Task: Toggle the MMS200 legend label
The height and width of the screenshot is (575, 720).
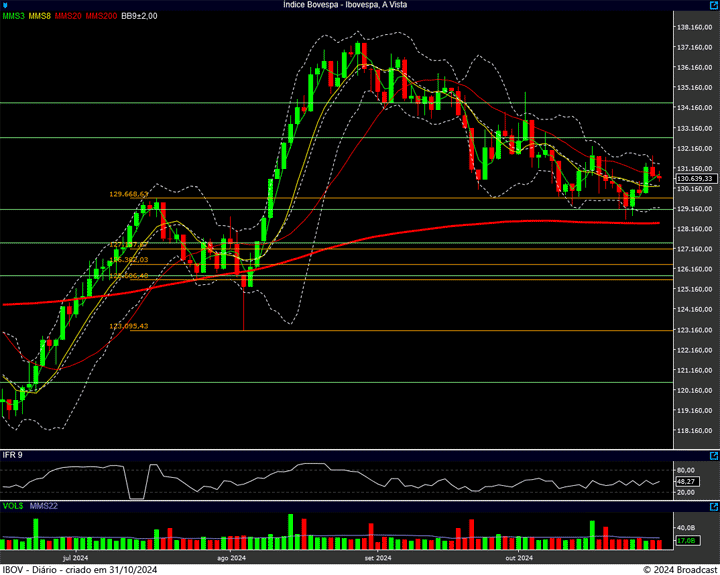Action: (x=101, y=17)
